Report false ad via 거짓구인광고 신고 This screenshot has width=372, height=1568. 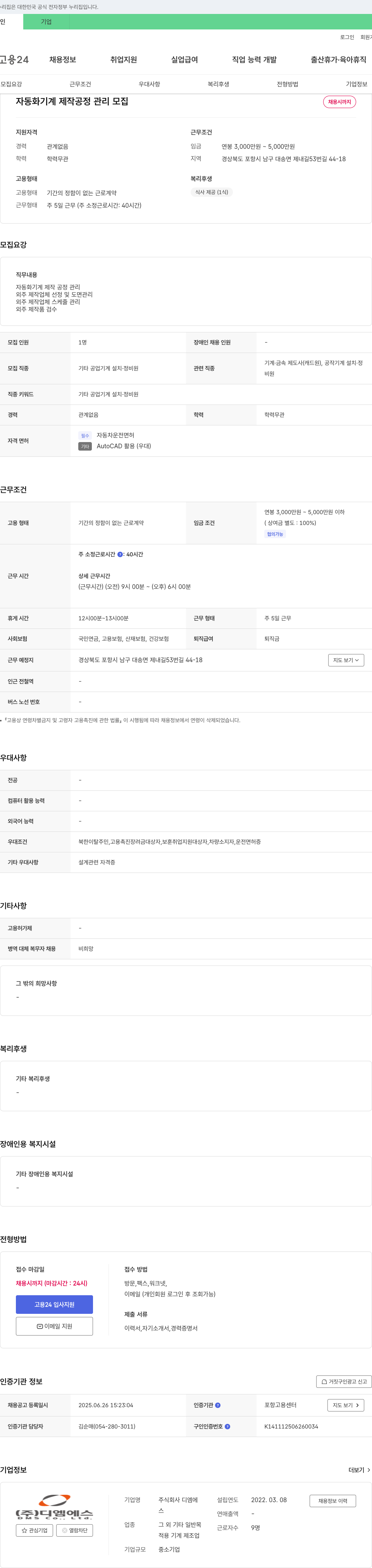[x=344, y=1382]
